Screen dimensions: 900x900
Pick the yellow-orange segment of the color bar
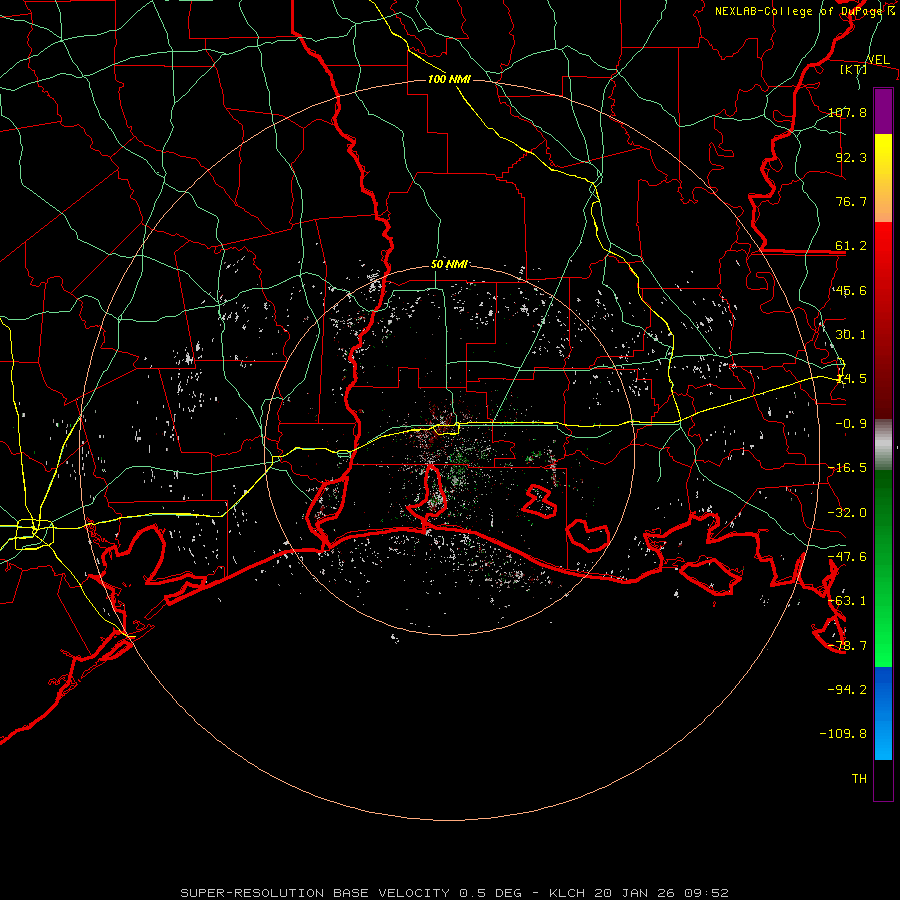883,178
